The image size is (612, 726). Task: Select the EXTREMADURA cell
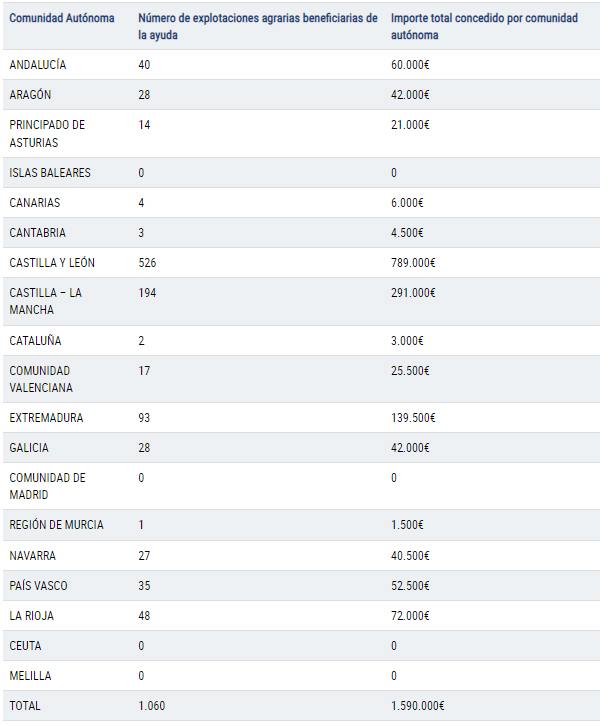point(46,417)
